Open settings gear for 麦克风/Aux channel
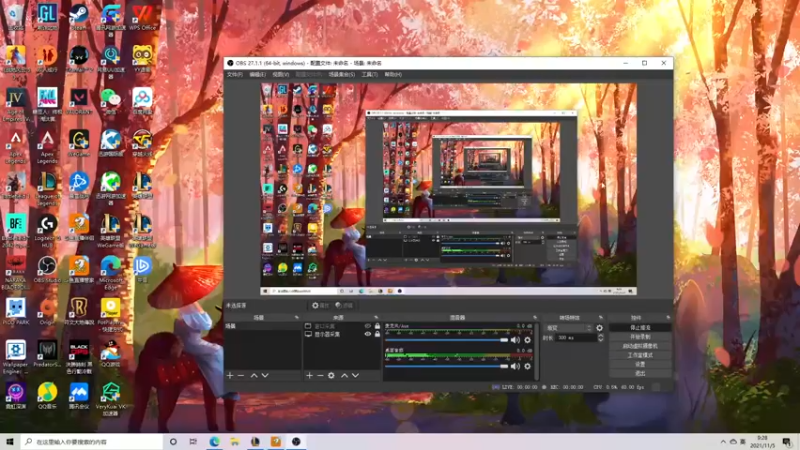This screenshot has width=800, height=450. tap(528, 340)
